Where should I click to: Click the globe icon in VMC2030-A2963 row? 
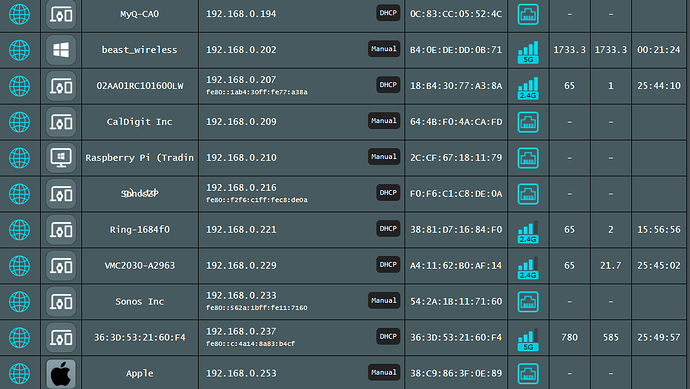(19, 266)
